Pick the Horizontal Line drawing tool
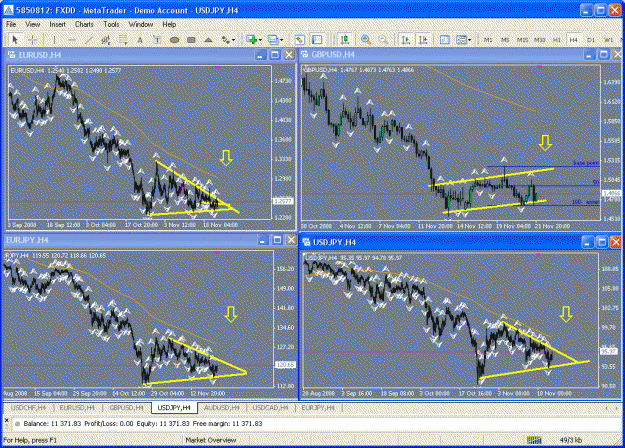625x448 pixels. (x=72, y=39)
